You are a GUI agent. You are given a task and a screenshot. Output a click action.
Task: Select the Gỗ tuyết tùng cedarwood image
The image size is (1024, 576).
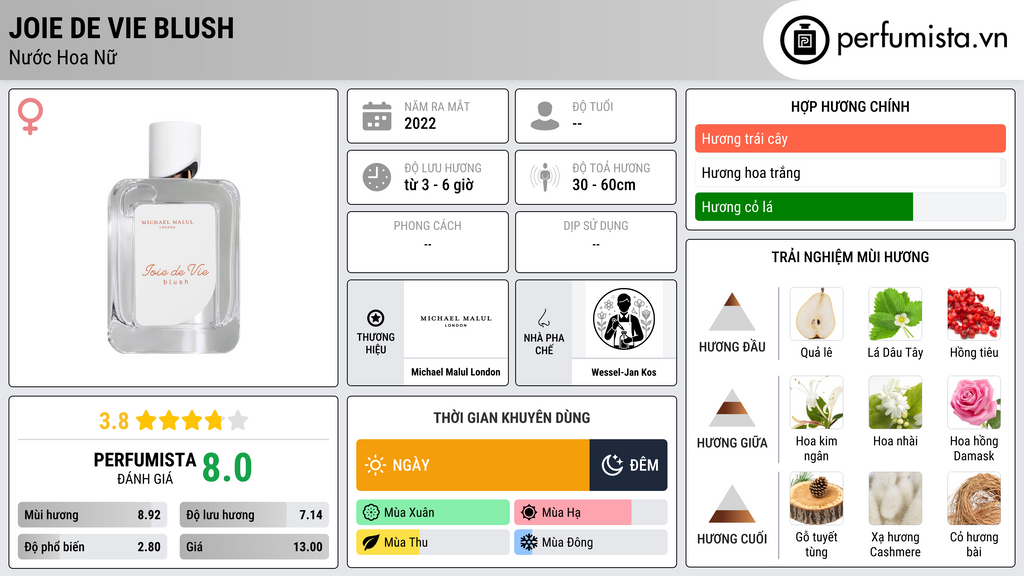[x=816, y=499]
